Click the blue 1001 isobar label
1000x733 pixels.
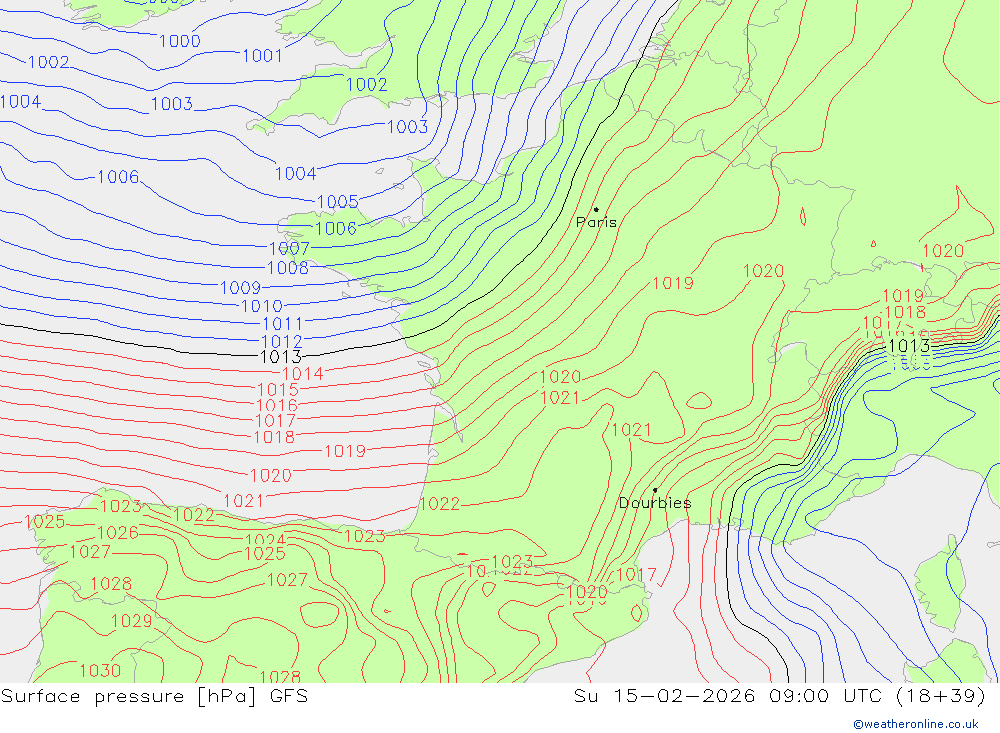pos(263,56)
